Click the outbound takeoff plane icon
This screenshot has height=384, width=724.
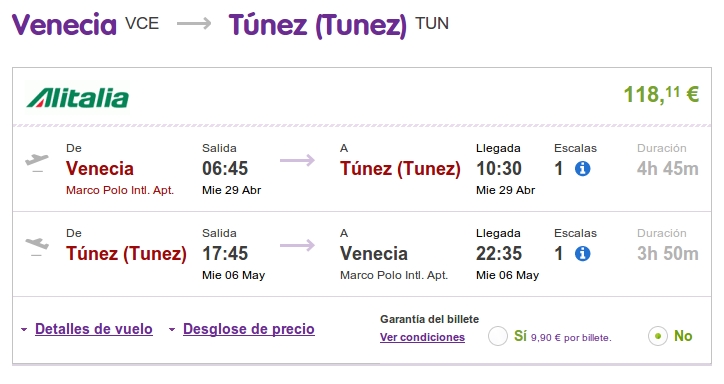[x=37, y=162]
